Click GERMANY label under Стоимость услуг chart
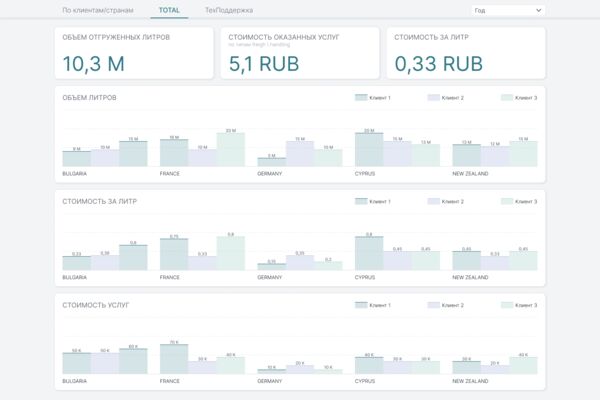This screenshot has height=400, width=600. [270, 381]
